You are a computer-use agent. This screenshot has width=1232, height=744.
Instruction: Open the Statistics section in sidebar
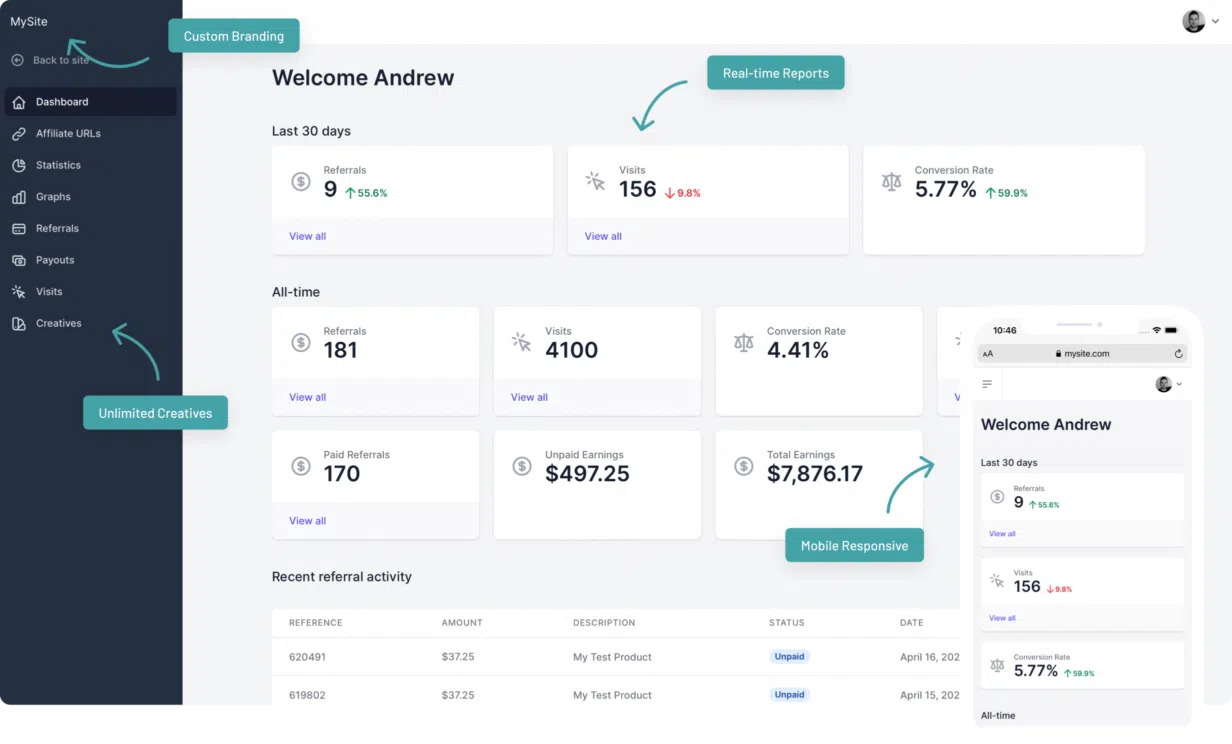coord(58,165)
